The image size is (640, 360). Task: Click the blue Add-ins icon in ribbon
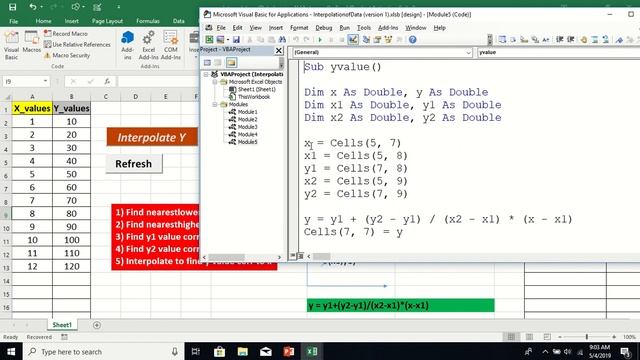127,45
